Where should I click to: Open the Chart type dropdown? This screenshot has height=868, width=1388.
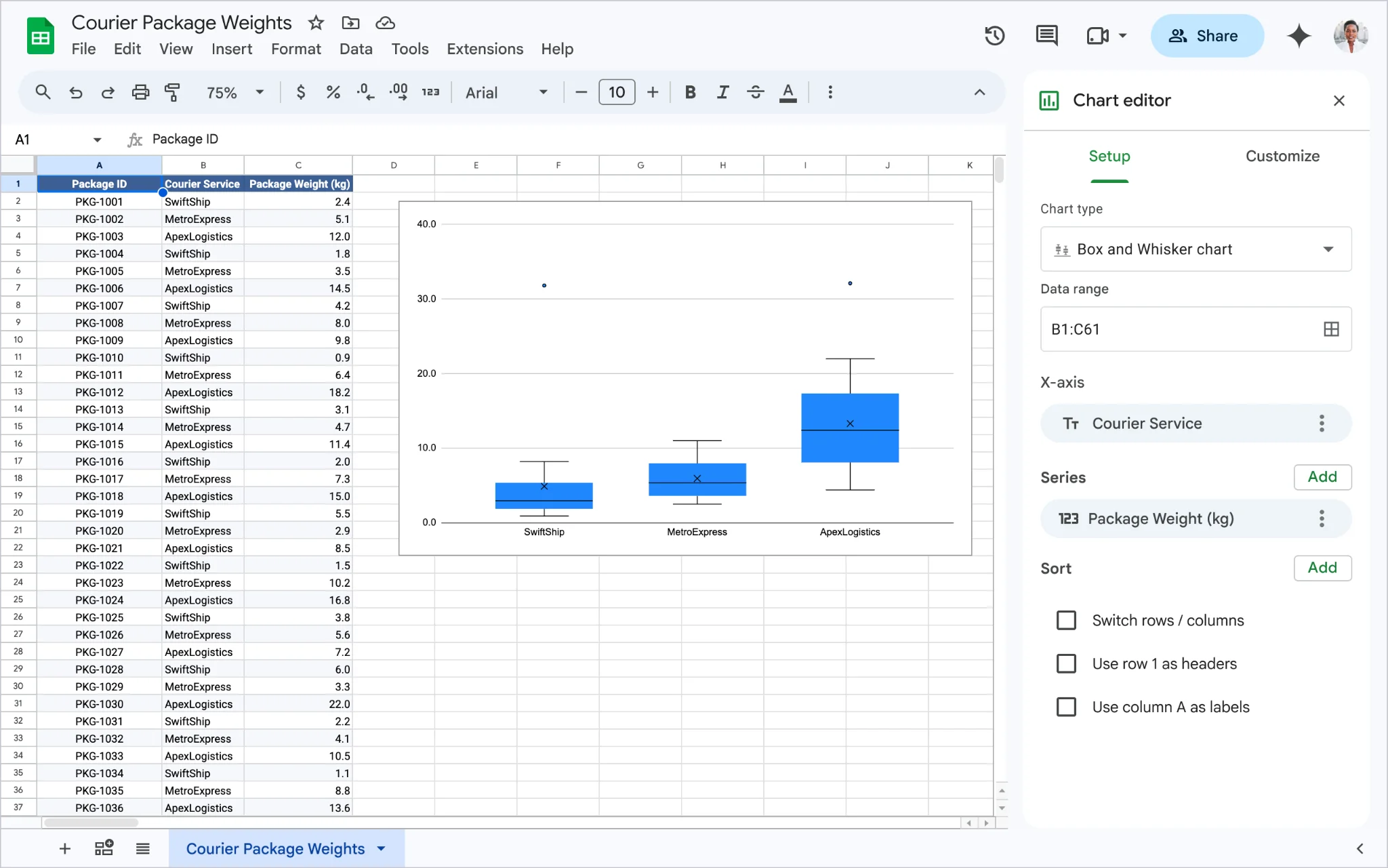pos(1196,249)
